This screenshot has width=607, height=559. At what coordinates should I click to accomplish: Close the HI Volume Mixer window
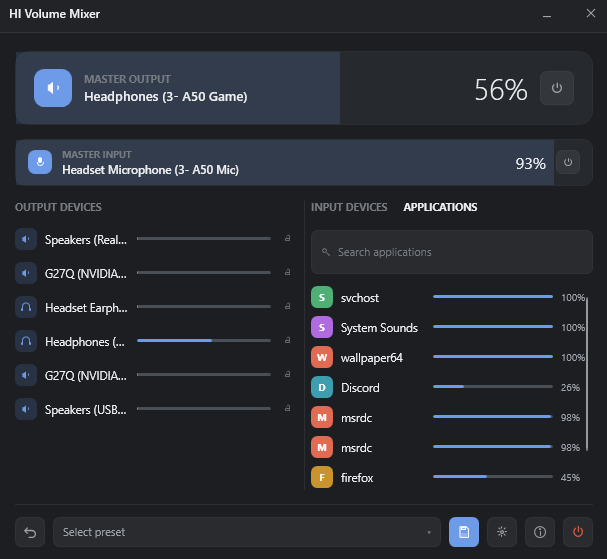coord(590,13)
